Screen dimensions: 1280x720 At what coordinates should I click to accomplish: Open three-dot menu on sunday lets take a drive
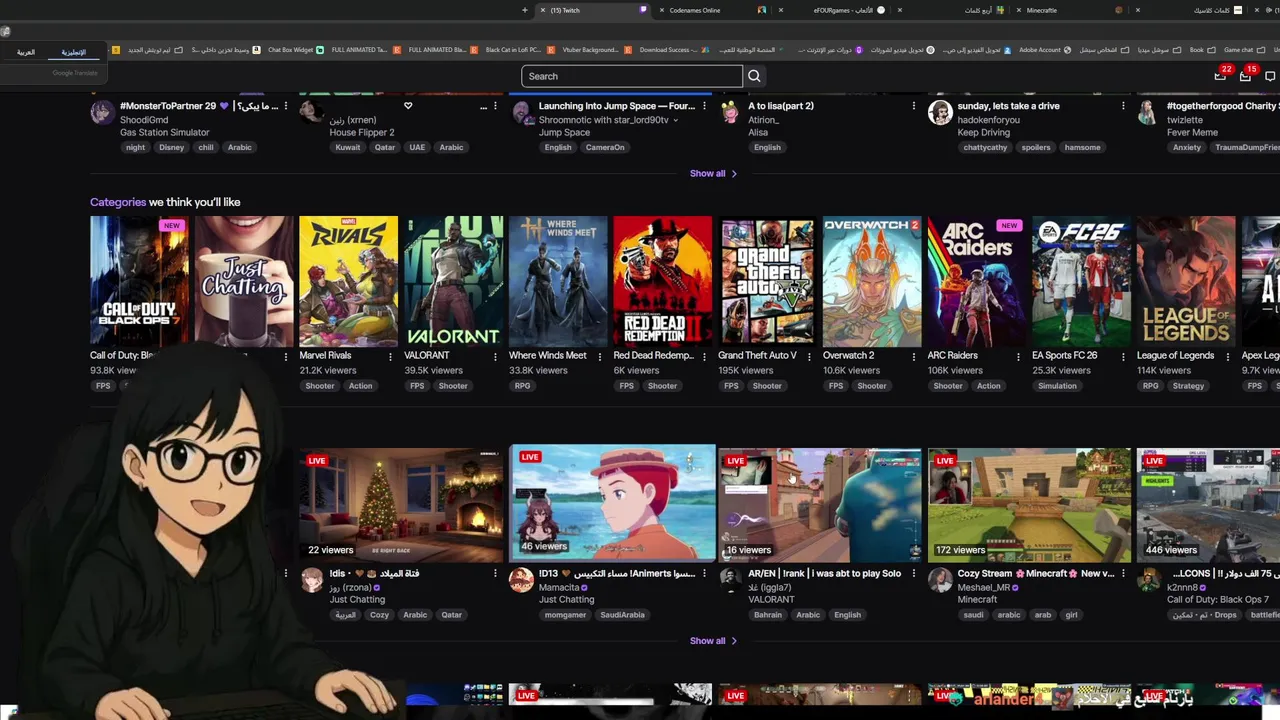1123,106
